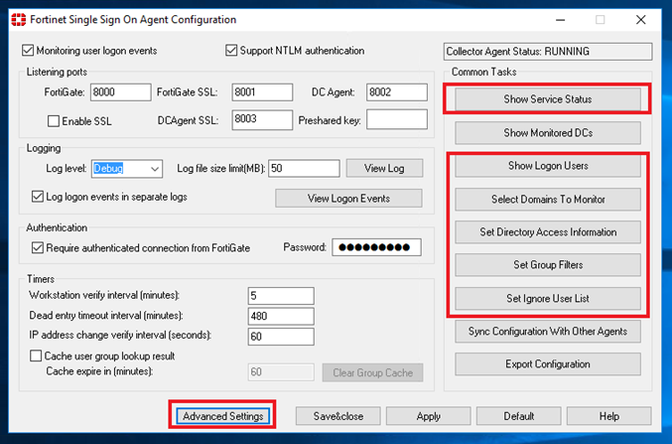Open Select Domains To Monitor
This screenshot has height=444, width=672.
click(x=548, y=199)
